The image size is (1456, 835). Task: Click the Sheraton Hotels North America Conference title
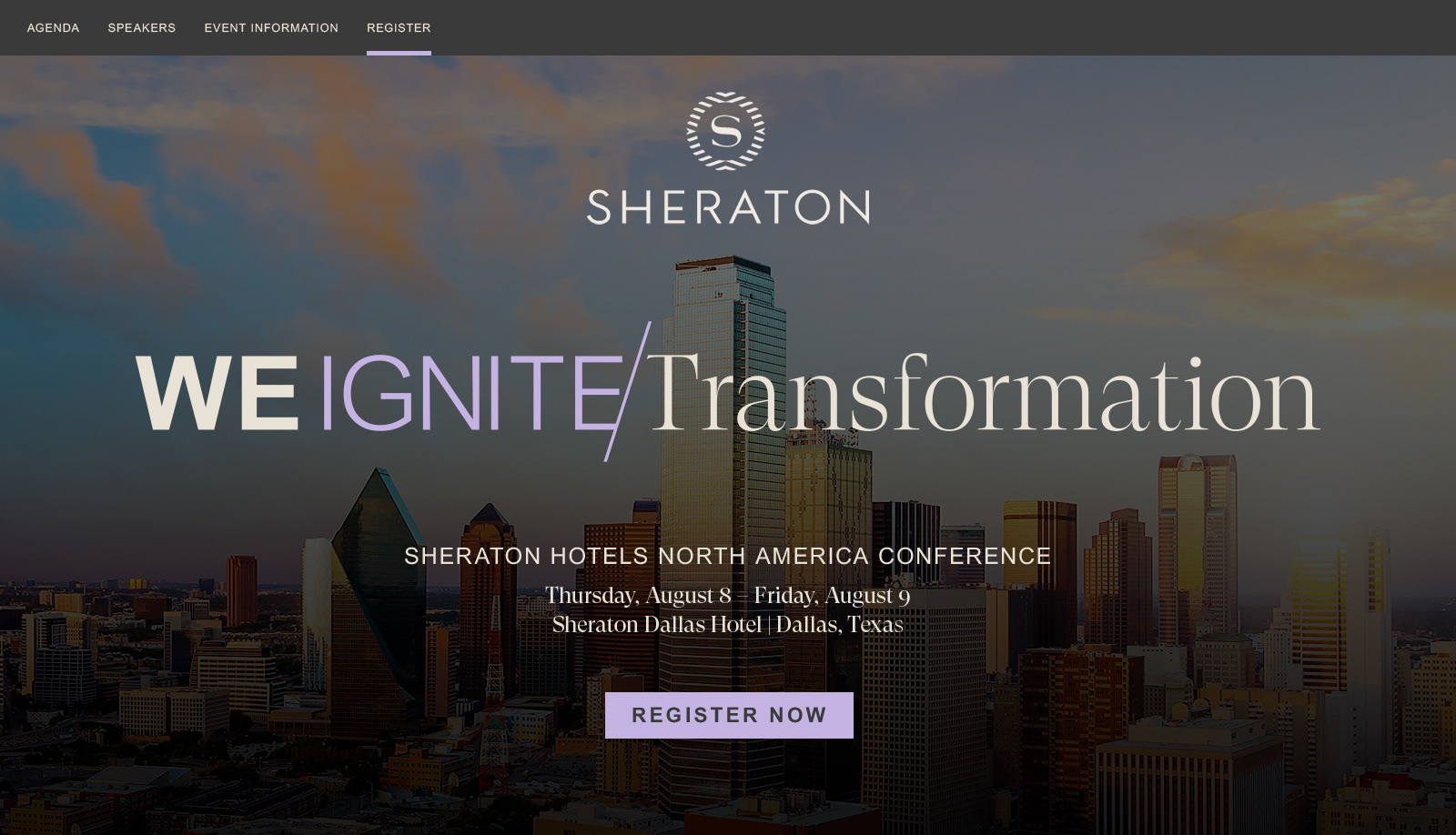[728, 556]
